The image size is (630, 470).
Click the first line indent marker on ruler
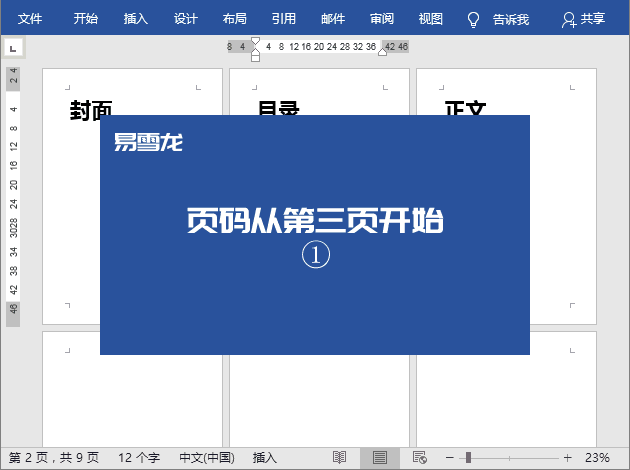tap(255, 41)
